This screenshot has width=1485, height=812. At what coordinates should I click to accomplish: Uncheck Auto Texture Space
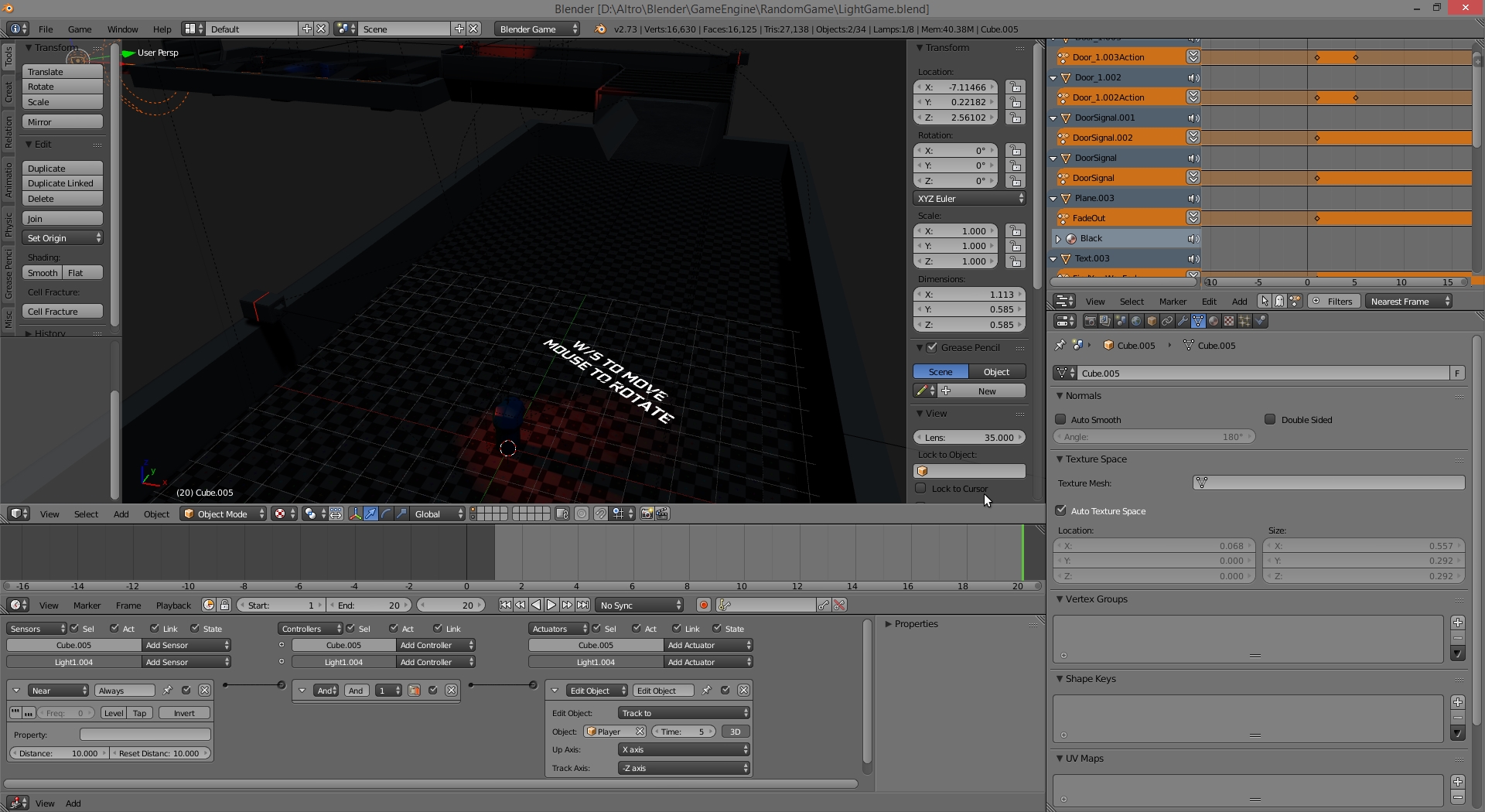coord(1061,511)
